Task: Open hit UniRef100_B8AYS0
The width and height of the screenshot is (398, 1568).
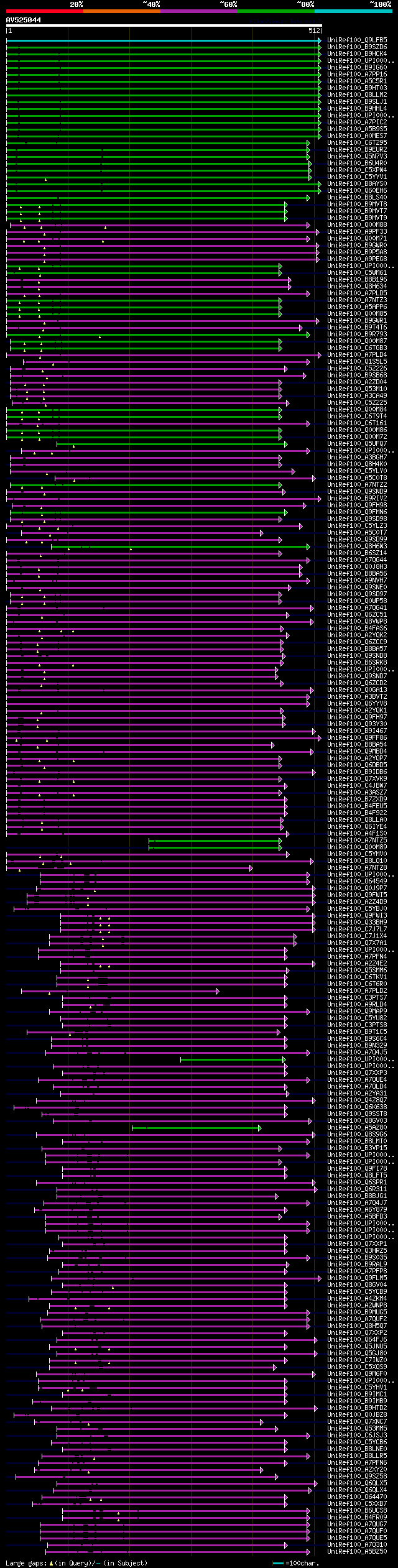Action: [357, 184]
